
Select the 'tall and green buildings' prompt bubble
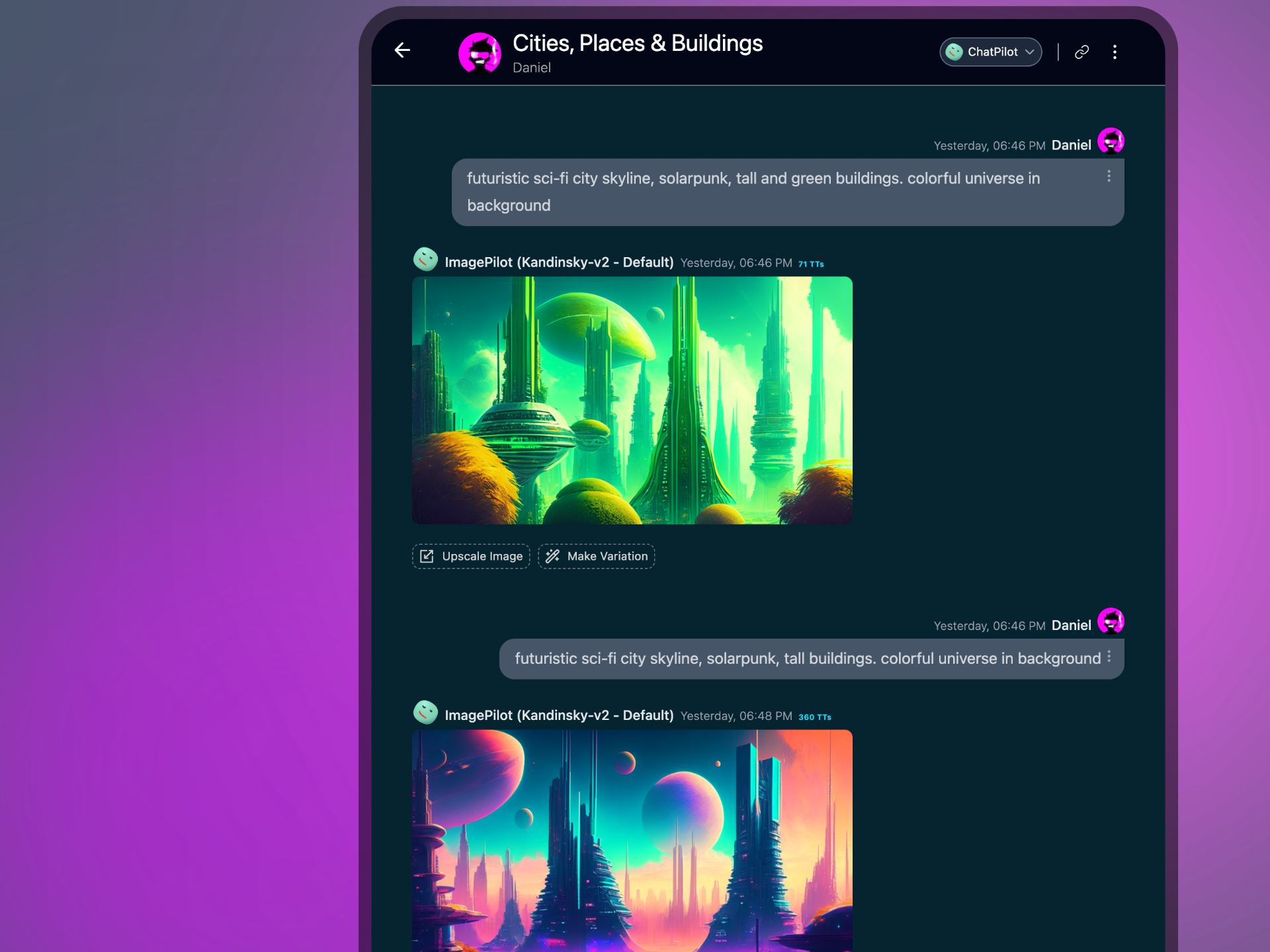[788, 192]
